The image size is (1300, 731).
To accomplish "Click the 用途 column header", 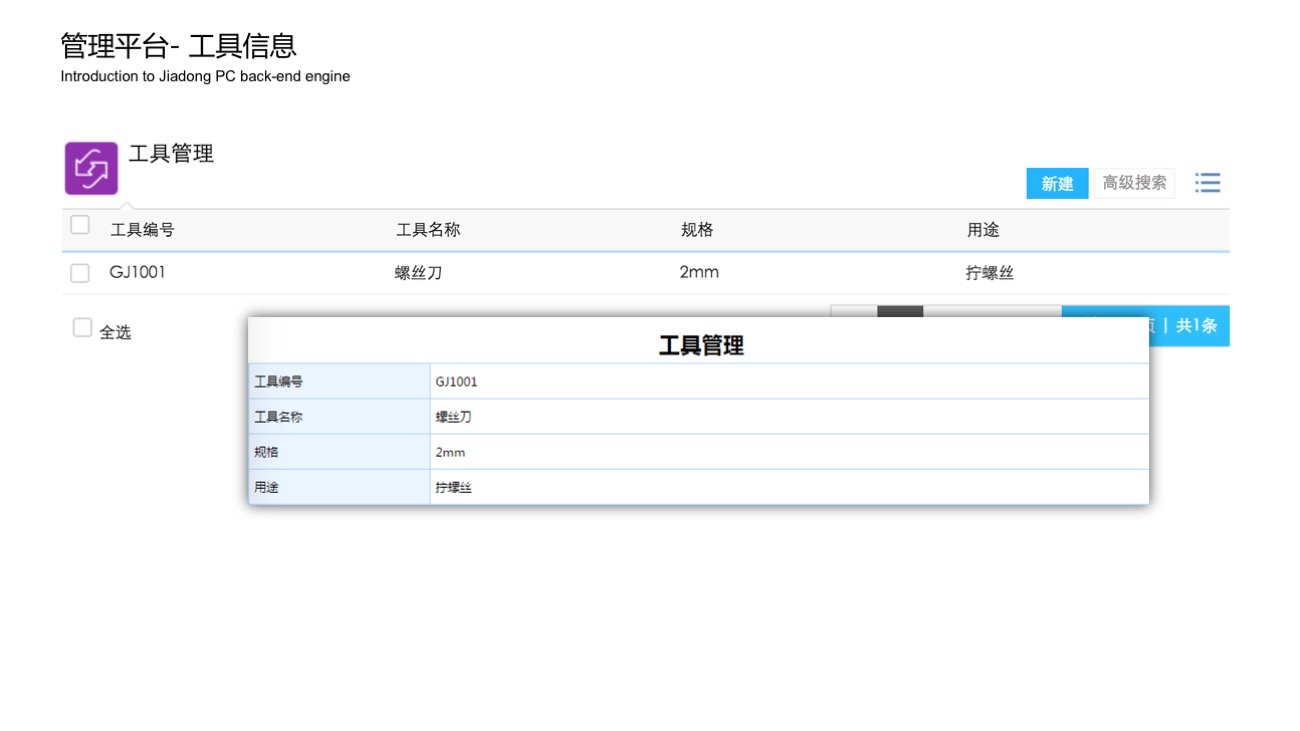I will click(x=983, y=230).
